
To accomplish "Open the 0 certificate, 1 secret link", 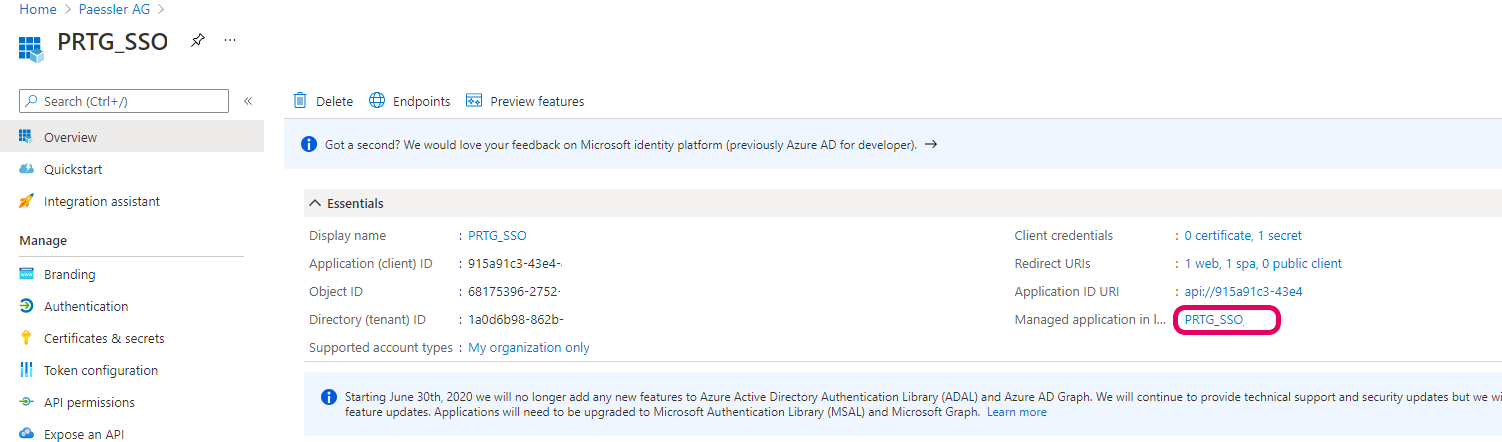I will 1243,235.
